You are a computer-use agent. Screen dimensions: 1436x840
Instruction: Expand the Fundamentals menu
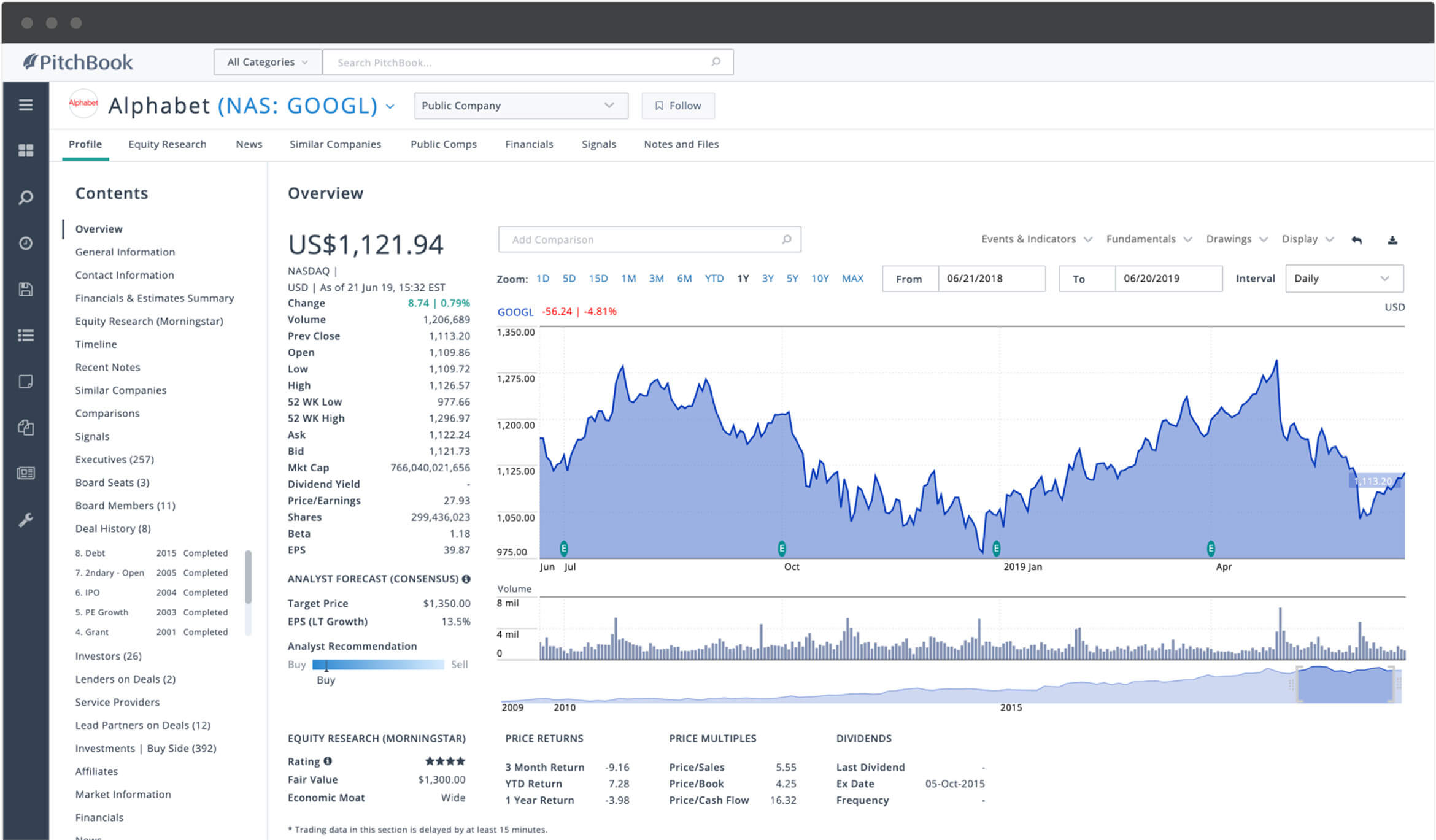point(1149,239)
